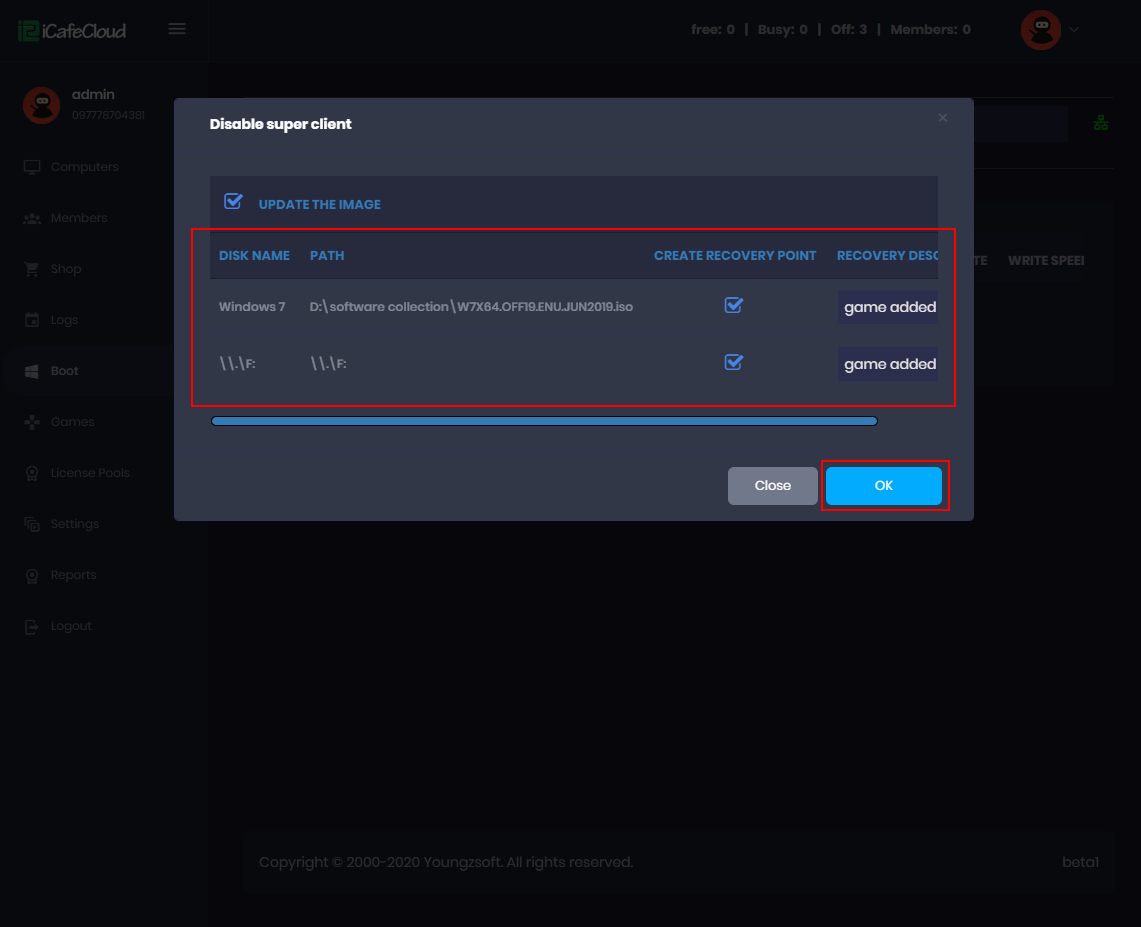Toggle the Update The Image checkbox
This screenshot has height=927, width=1141.
click(x=233, y=202)
